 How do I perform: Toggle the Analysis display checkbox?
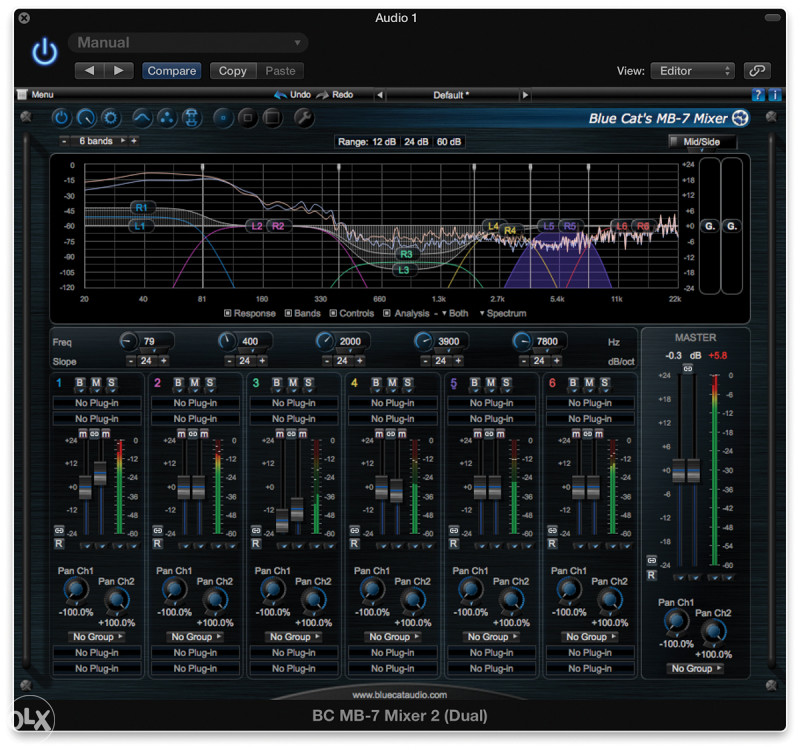(387, 313)
